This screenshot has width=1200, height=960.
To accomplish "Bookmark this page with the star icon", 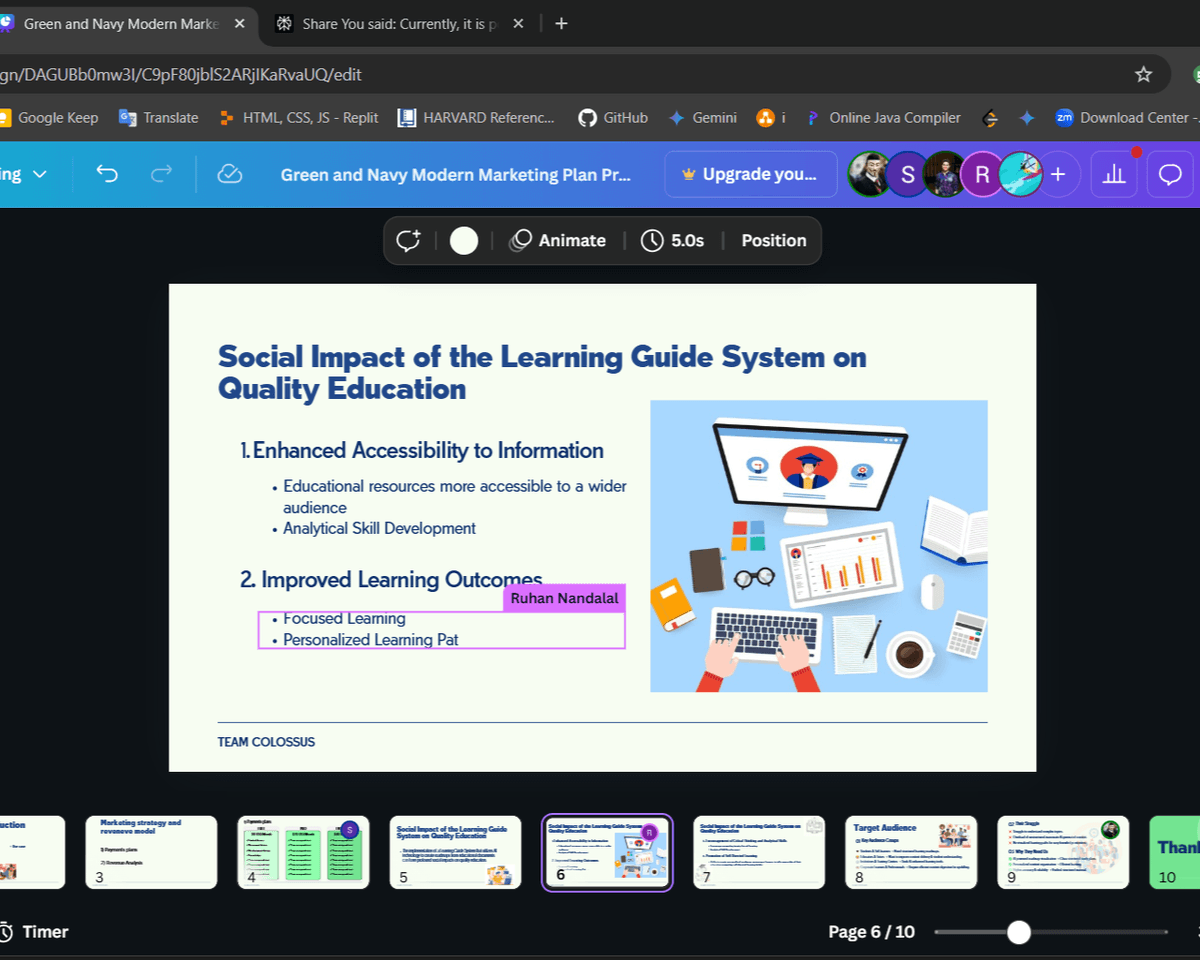I will [1143, 74].
